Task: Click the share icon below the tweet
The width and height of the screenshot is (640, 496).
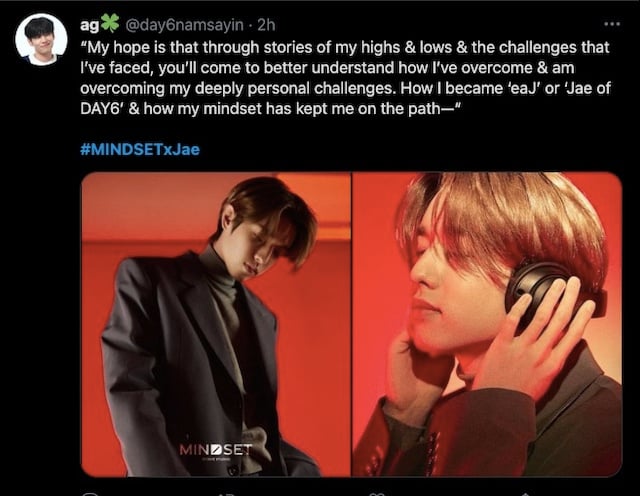Action: pos(524,494)
